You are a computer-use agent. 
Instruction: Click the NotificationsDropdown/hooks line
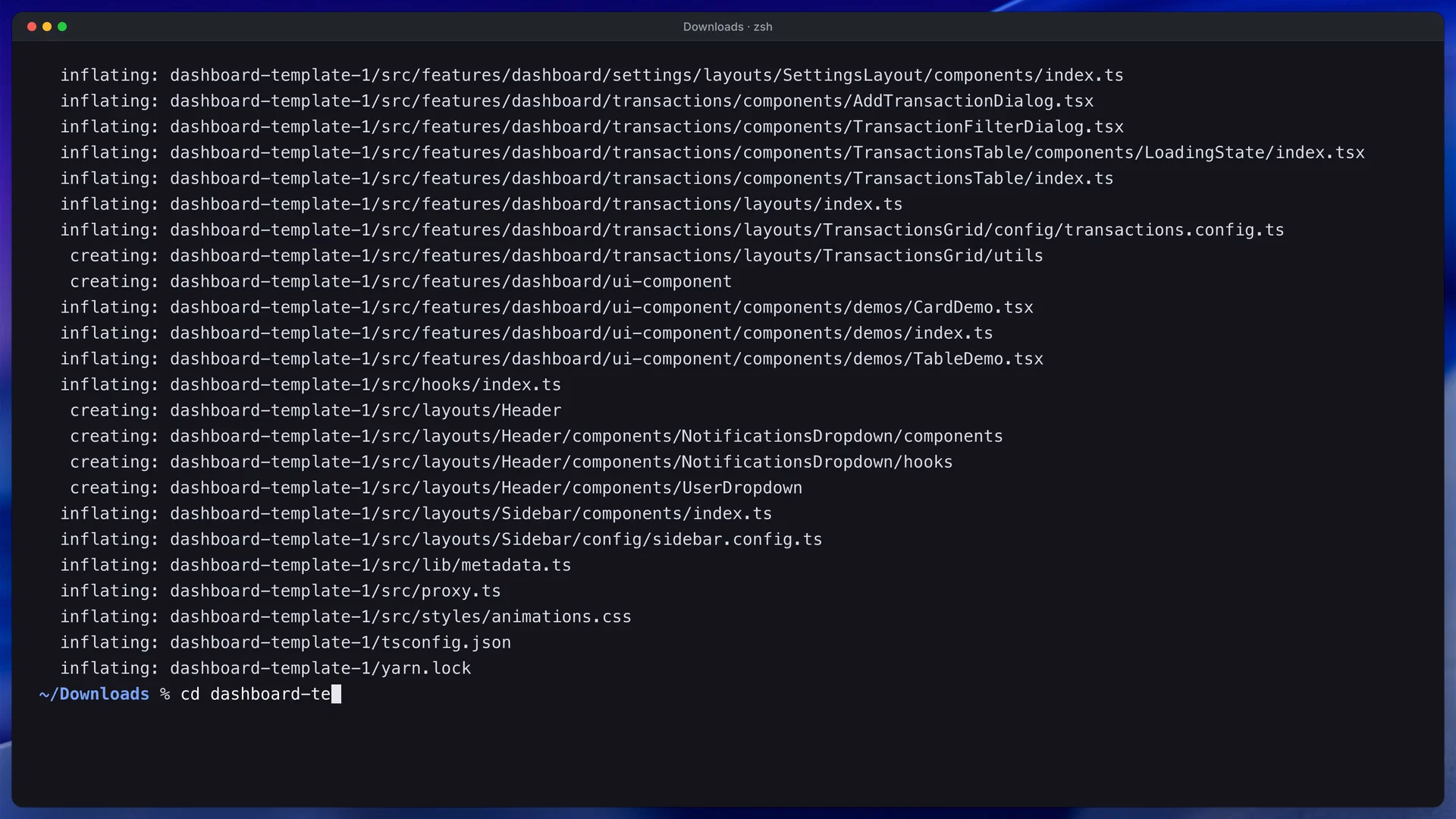pyautogui.click(x=511, y=462)
